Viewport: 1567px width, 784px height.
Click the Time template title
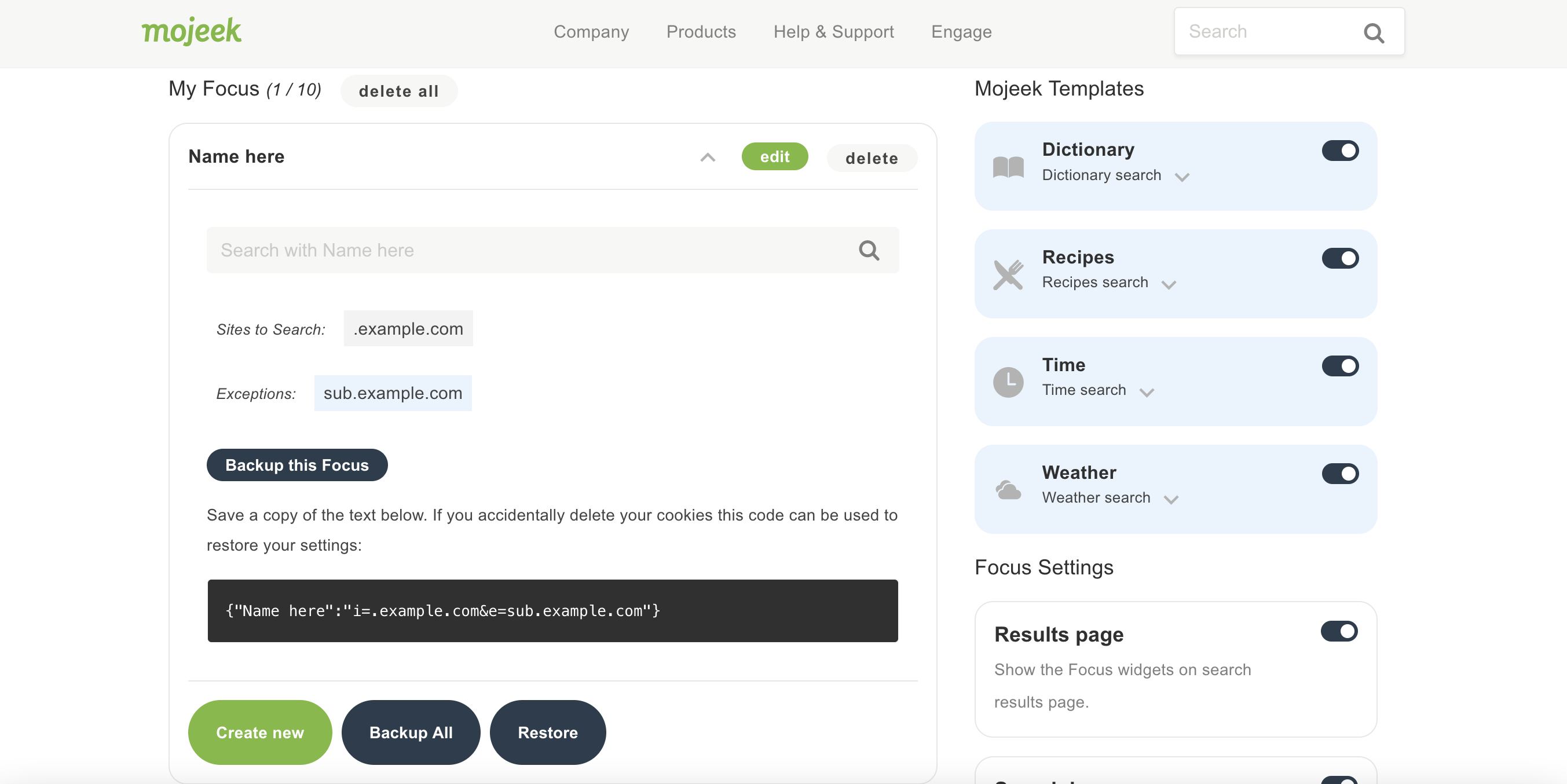[1063, 364]
